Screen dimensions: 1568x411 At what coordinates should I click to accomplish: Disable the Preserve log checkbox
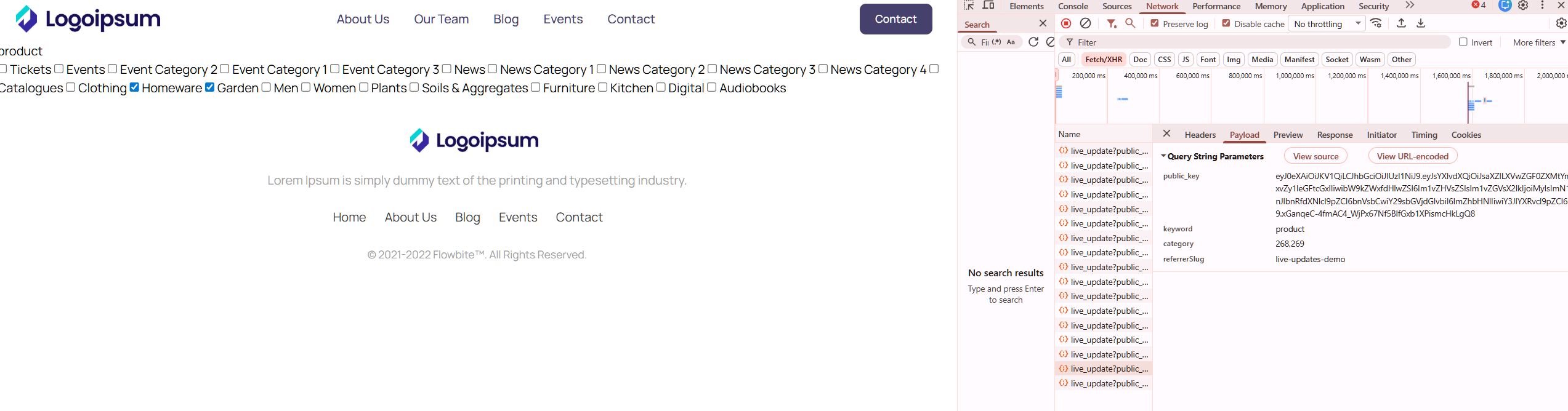coord(1155,23)
